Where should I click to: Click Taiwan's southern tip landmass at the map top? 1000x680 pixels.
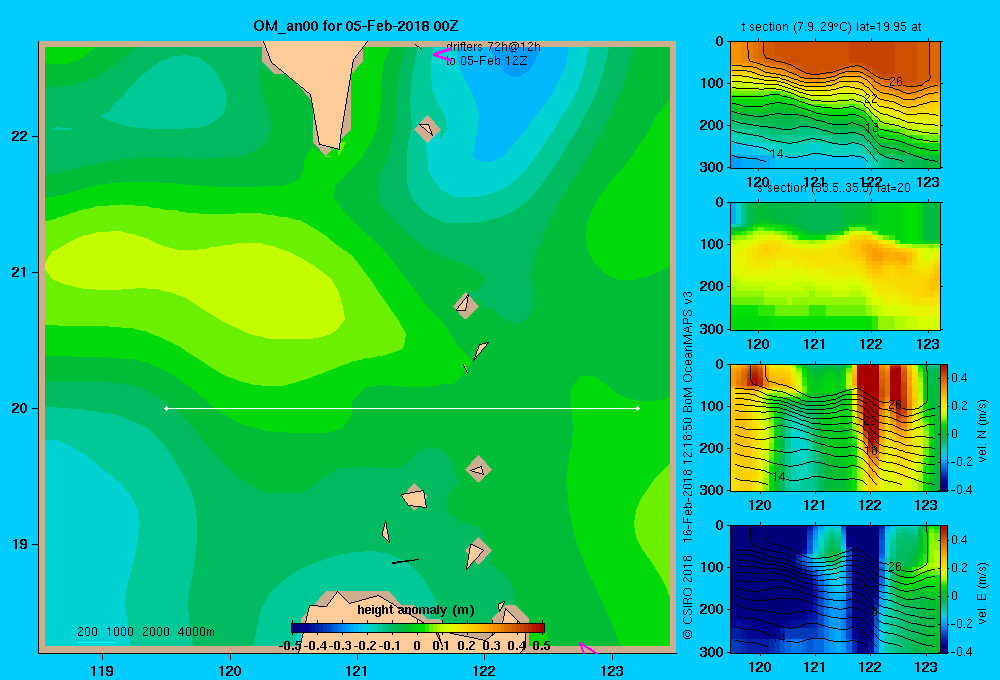pyautogui.click(x=319, y=89)
